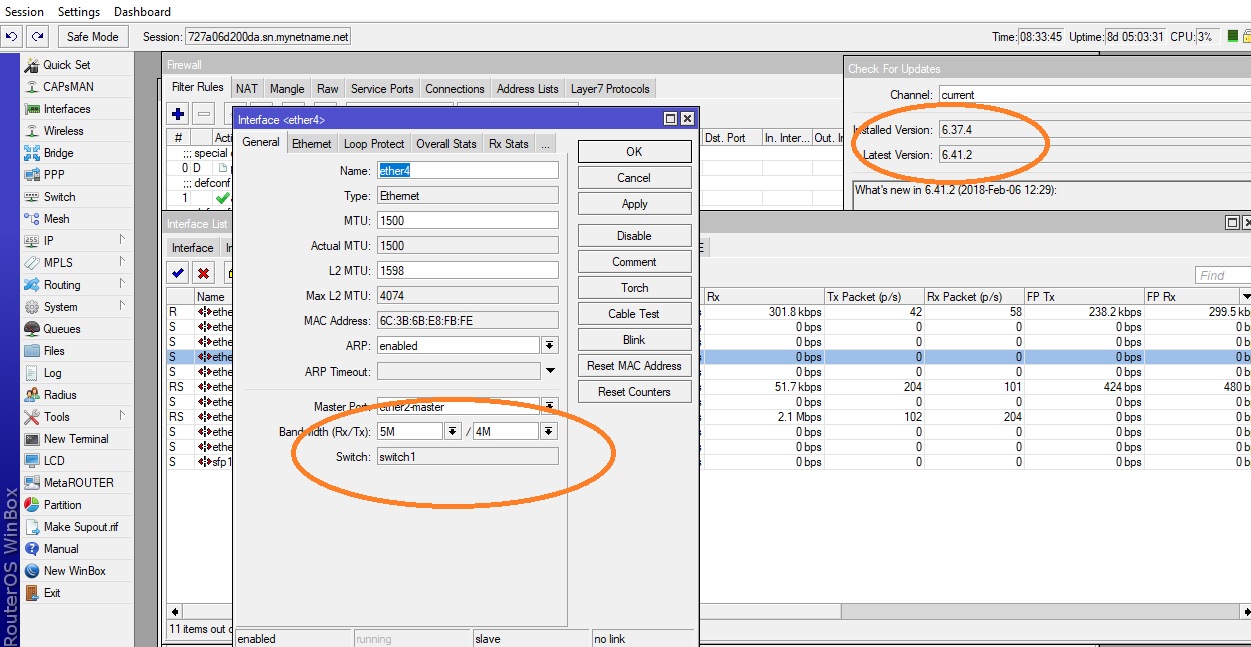The height and width of the screenshot is (647, 1251).
Task: Click the Torch button
Action: point(634,288)
